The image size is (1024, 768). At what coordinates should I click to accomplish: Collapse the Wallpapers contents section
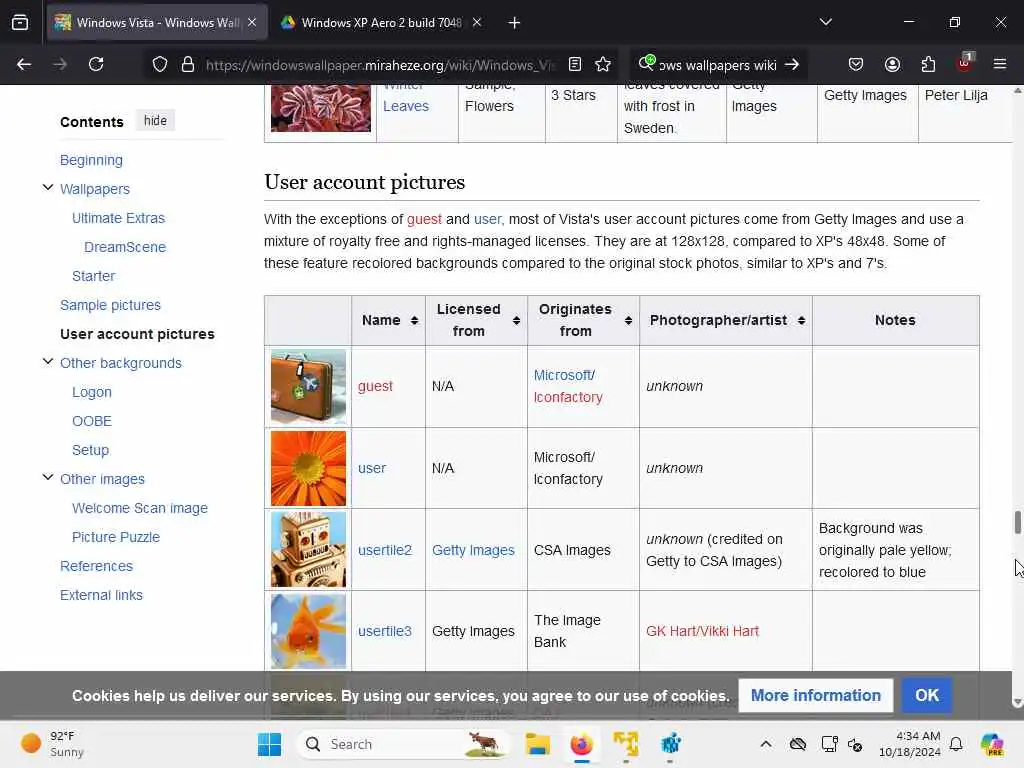[48, 187]
